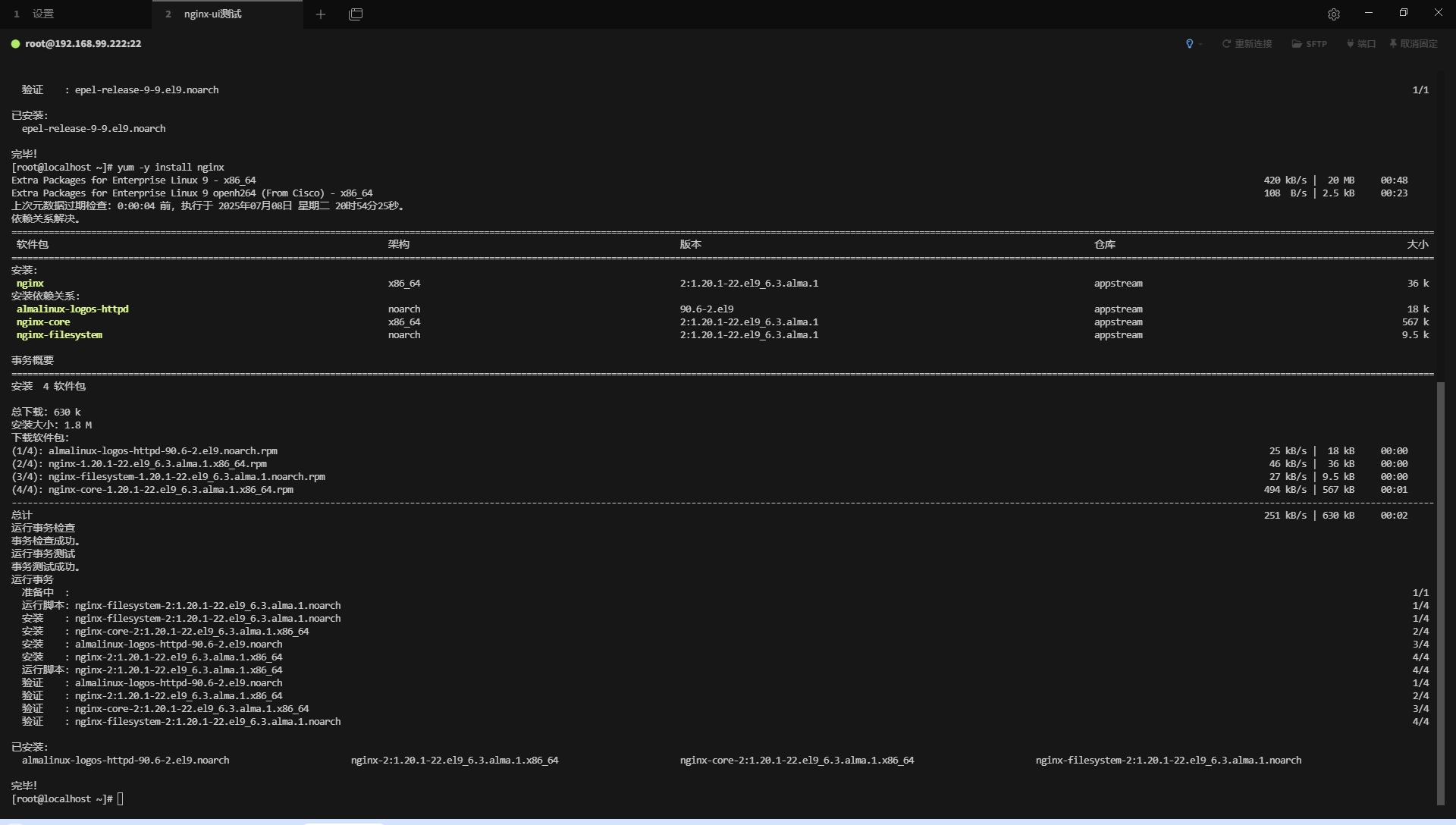Click '事务测试成功。' line
Image resolution: width=1456 pixels, height=825 pixels.
click(x=46, y=567)
